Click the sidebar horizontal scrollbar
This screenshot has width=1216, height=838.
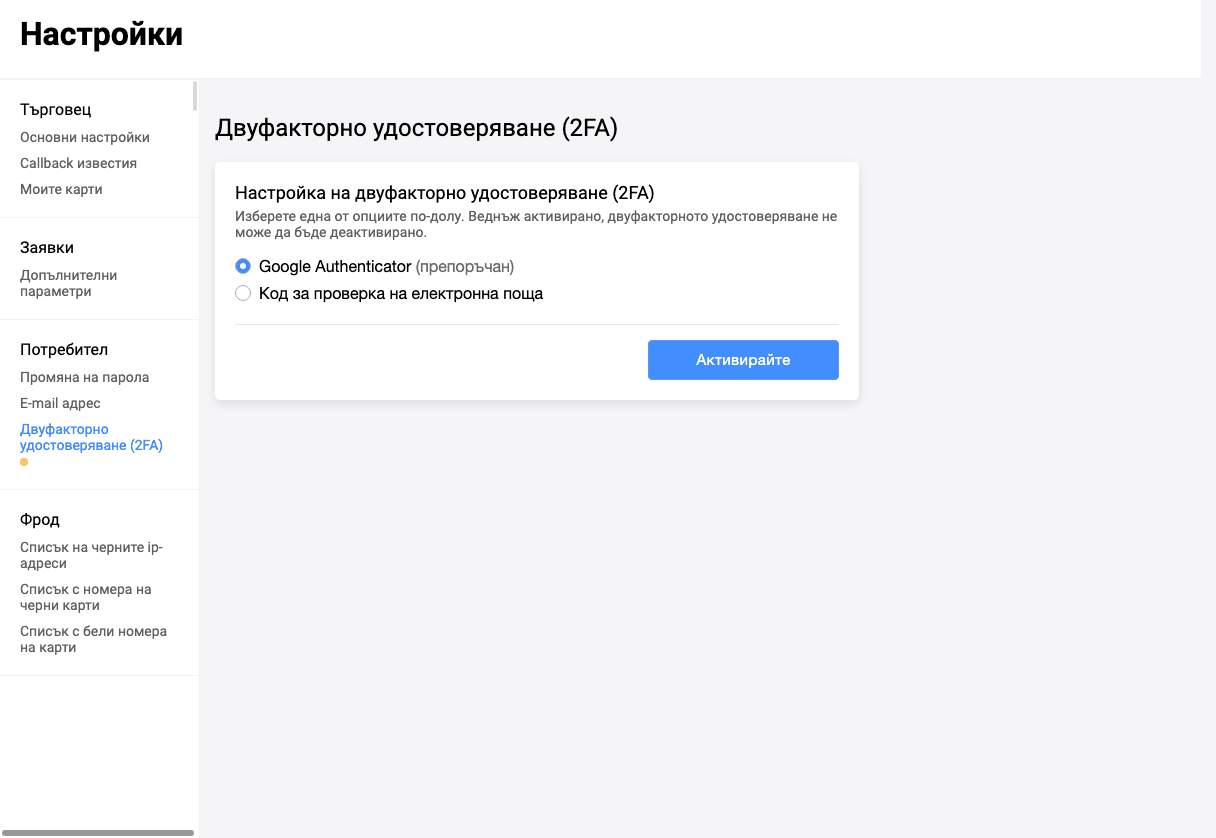coord(97,832)
